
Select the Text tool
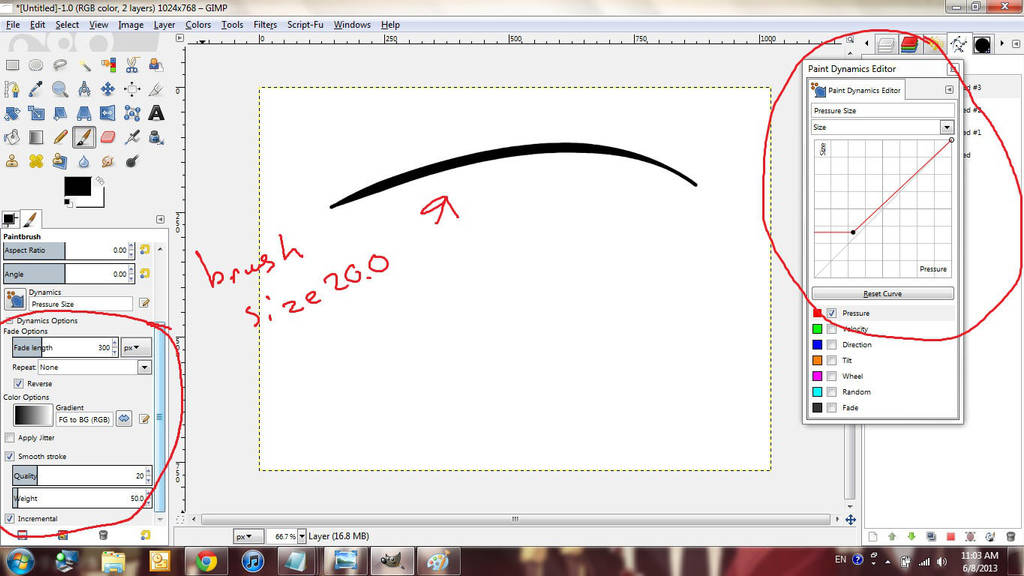157,113
